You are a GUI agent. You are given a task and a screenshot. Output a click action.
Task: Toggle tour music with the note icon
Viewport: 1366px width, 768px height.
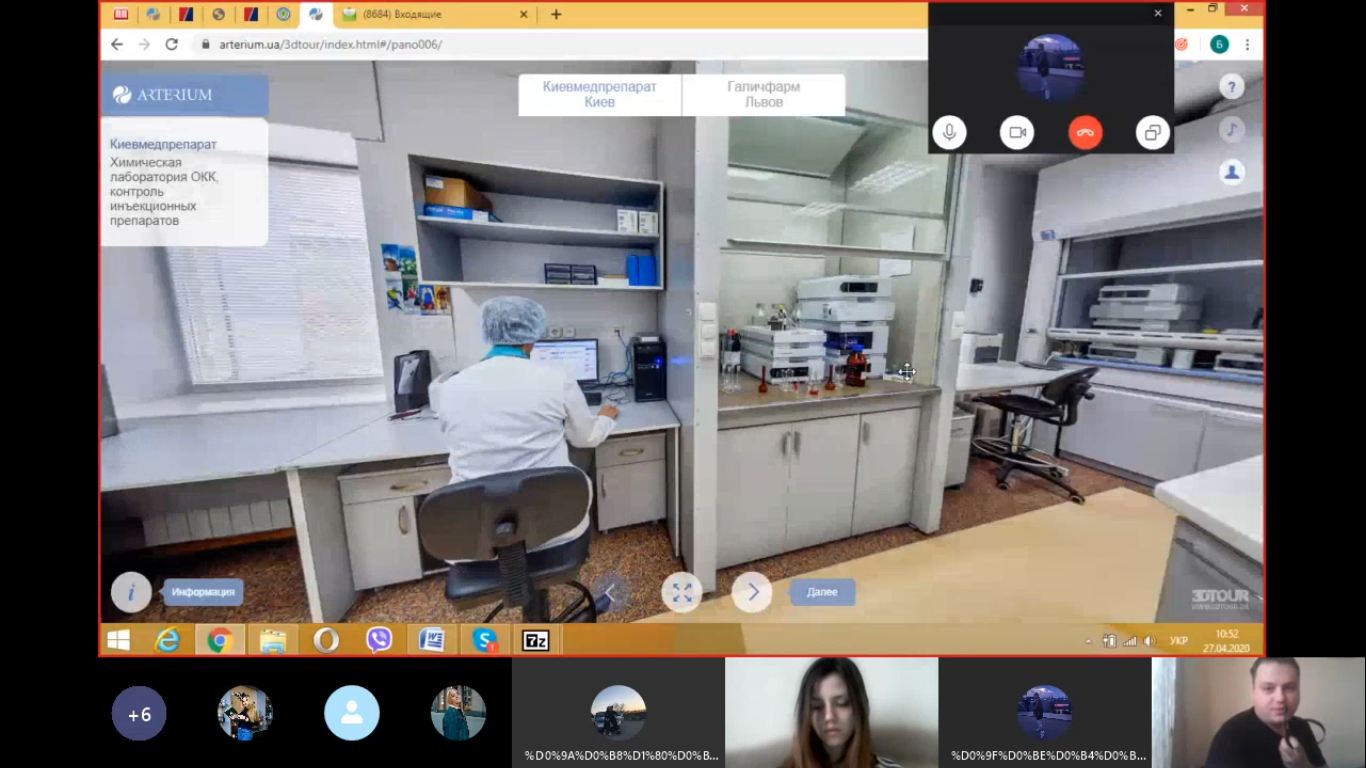click(x=1232, y=129)
